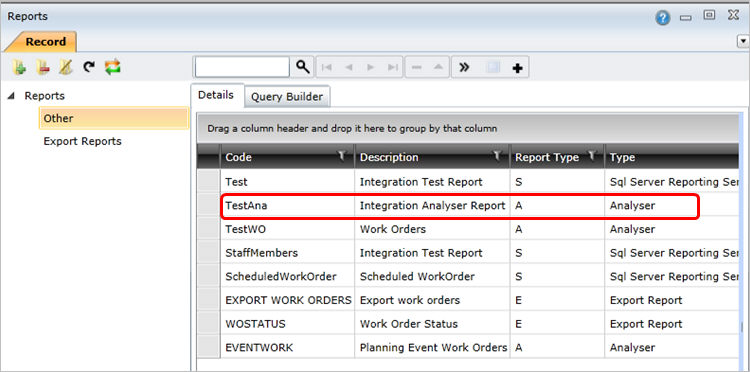Click the magnifying glass search icon
This screenshot has height=372, width=750.
tap(302, 67)
